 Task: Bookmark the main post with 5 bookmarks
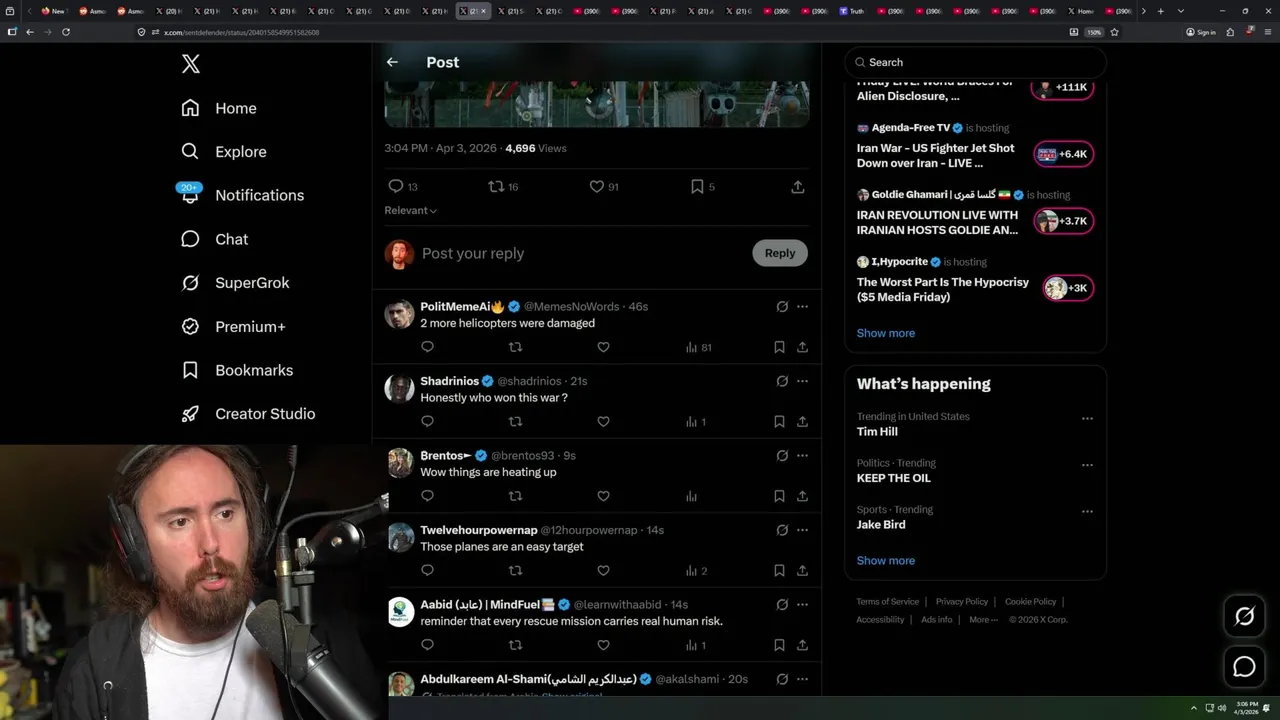point(697,187)
